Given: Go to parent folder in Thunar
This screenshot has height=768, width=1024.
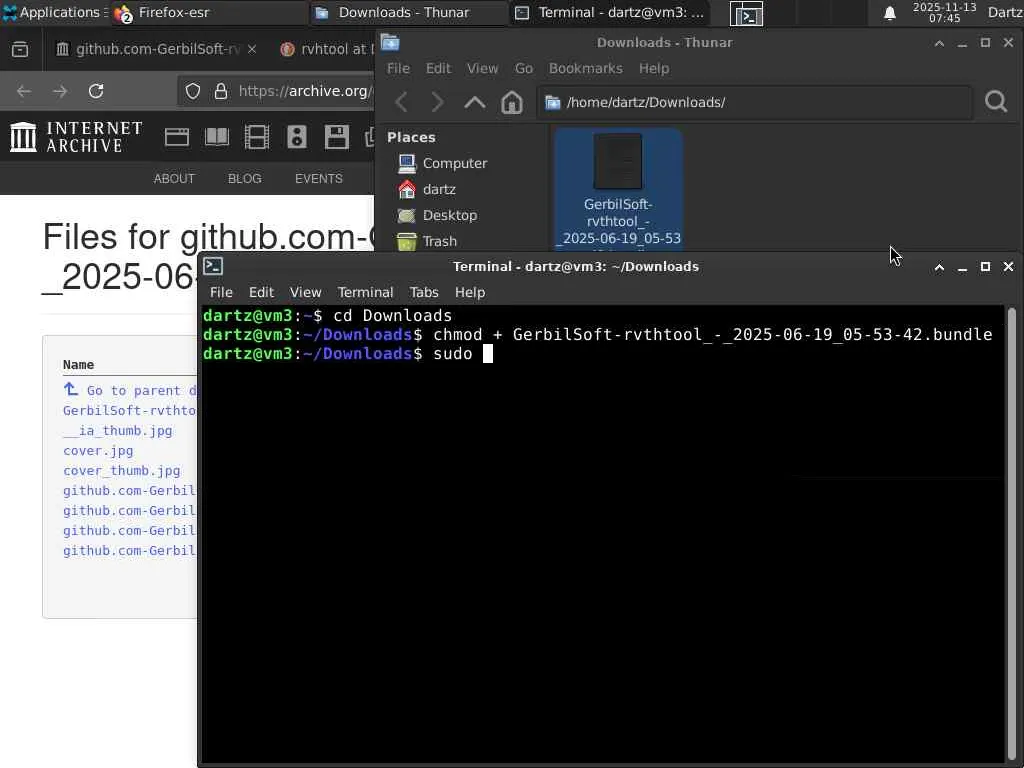Looking at the screenshot, I should coord(475,102).
